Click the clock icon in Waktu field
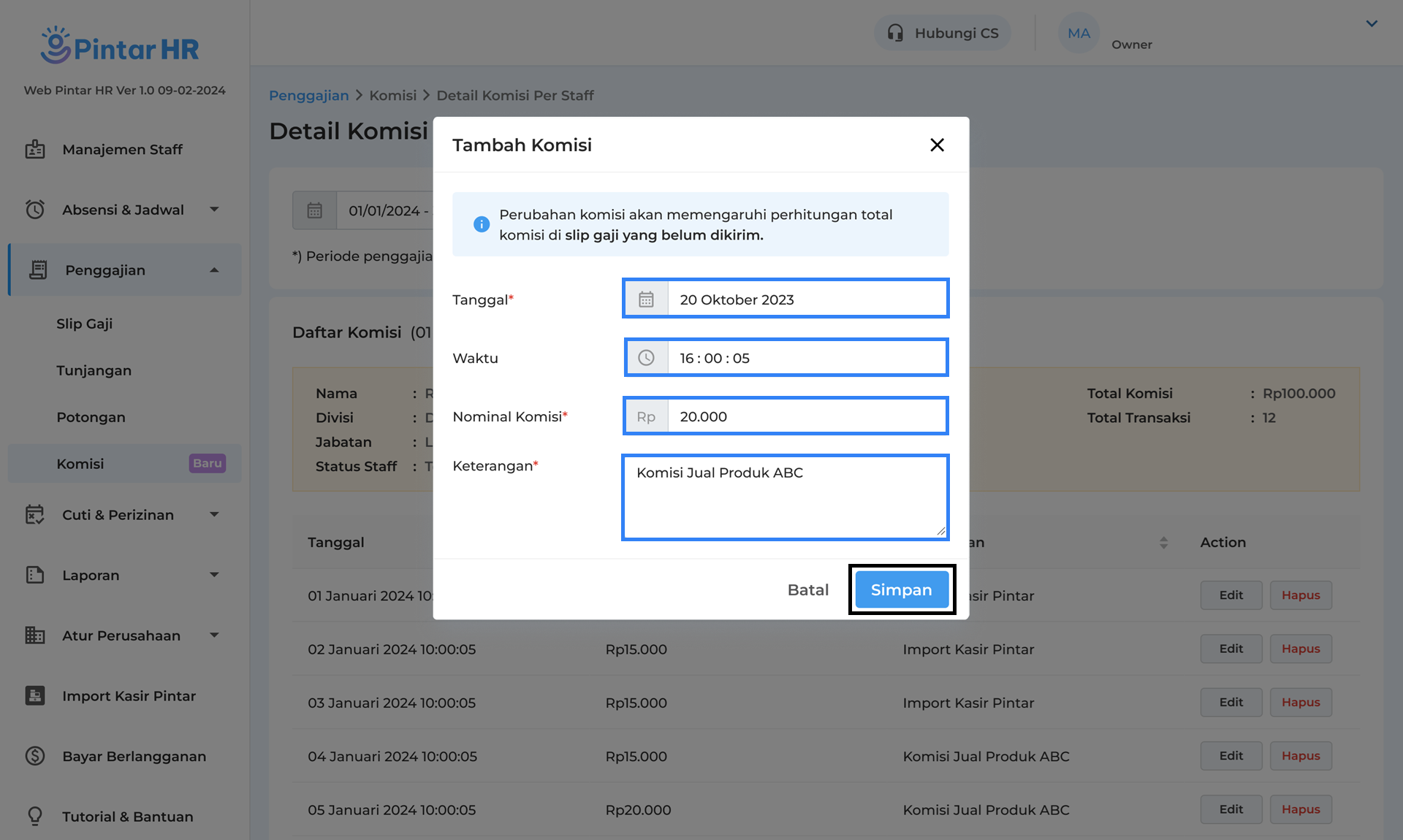Viewport: 1403px width, 840px height. (646, 358)
